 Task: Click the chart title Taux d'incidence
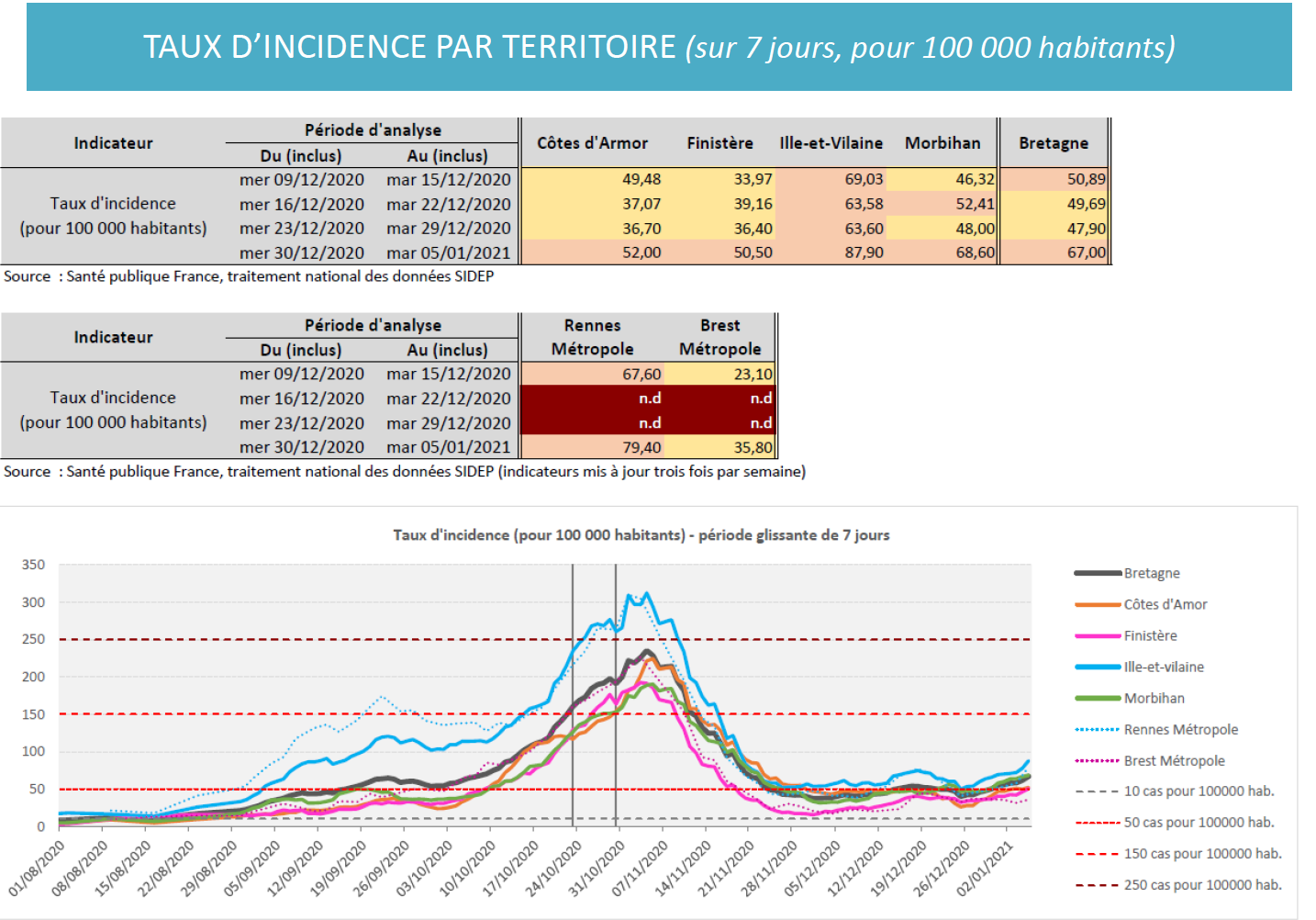pos(641,534)
